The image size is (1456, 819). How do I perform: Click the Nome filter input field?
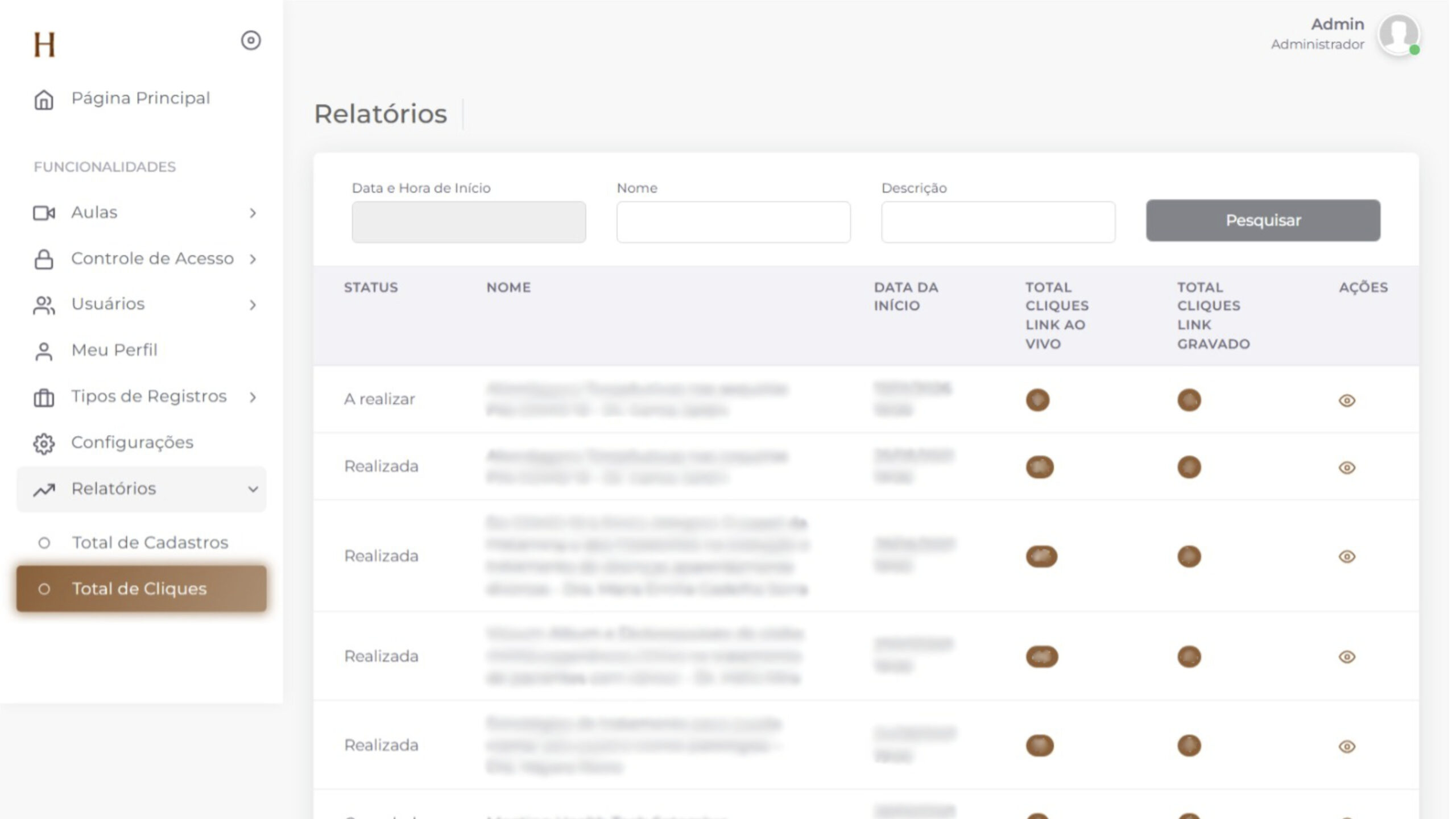coord(733,222)
